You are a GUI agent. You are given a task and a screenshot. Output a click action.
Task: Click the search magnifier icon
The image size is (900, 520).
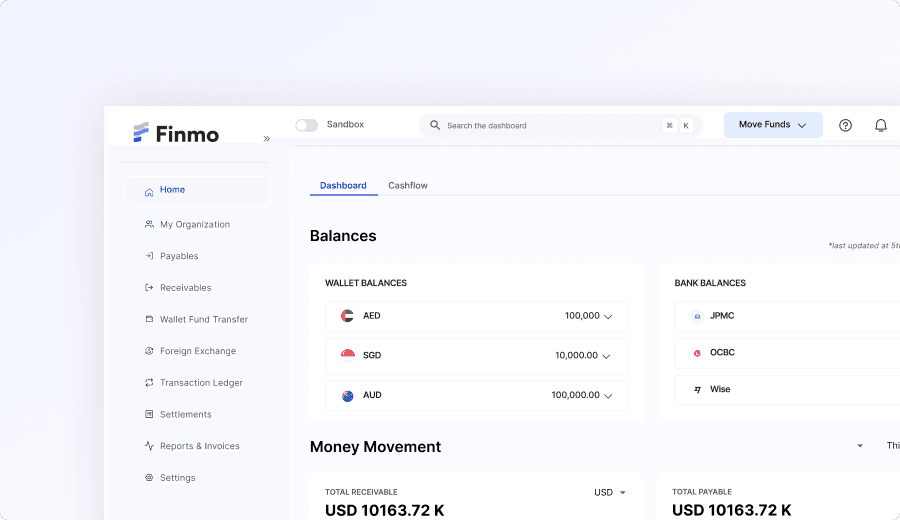[435, 125]
